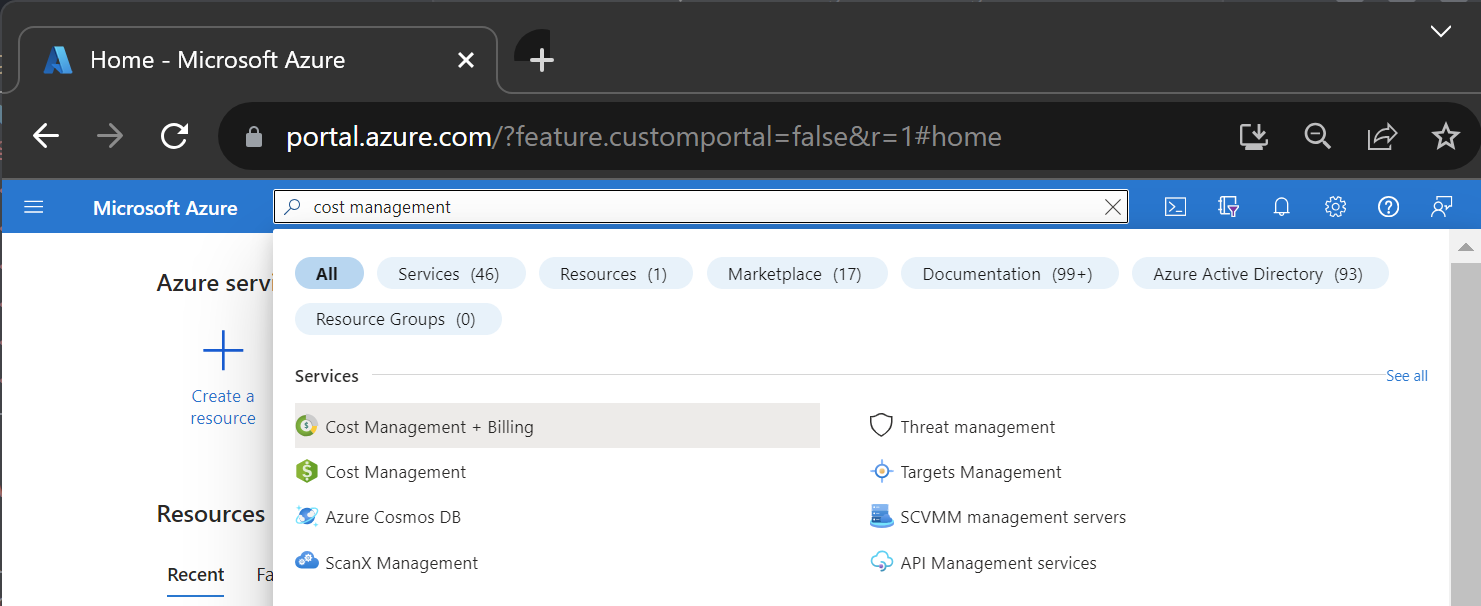Filter search results by Services
The height and width of the screenshot is (606, 1481).
tap(448, 274)
